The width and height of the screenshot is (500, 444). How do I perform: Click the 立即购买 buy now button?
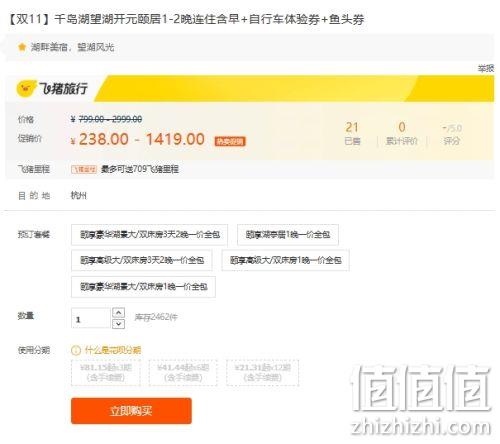(131, 411)
